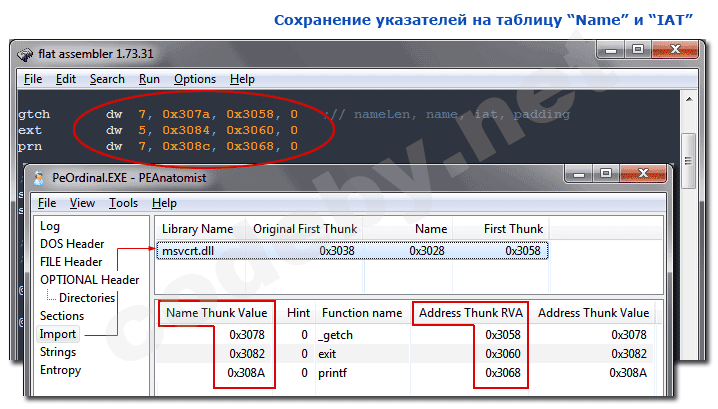Select Log in PEAnatomist sidebar
The width and height of the screenshot is (718, 409).
[x=49, y=226]
